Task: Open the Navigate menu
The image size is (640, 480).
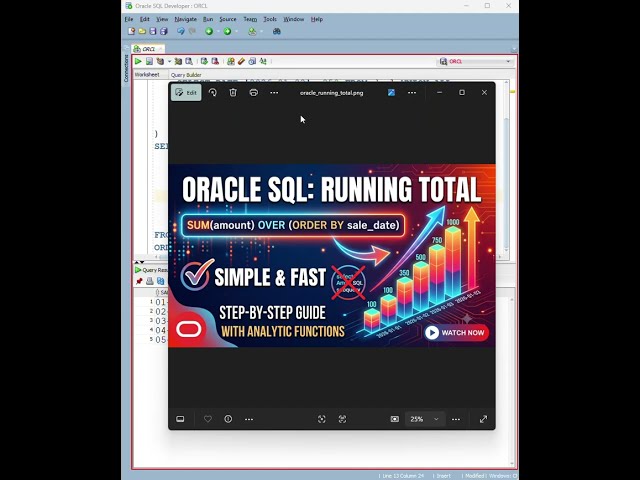Action: tap(186, 19)
